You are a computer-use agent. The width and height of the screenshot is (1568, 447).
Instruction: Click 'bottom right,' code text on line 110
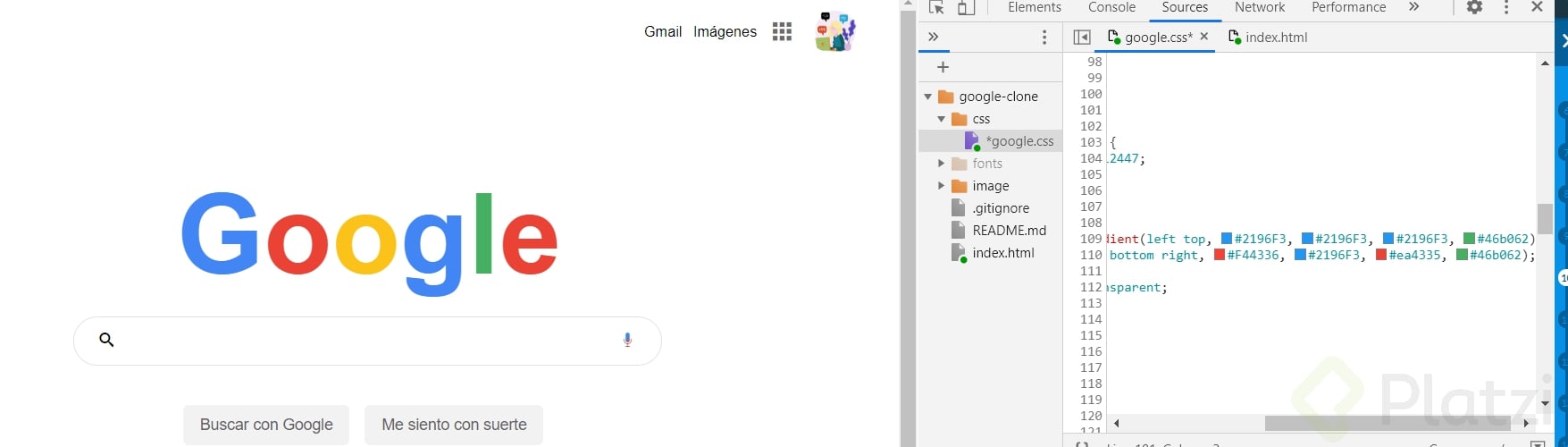(1156, 255)
